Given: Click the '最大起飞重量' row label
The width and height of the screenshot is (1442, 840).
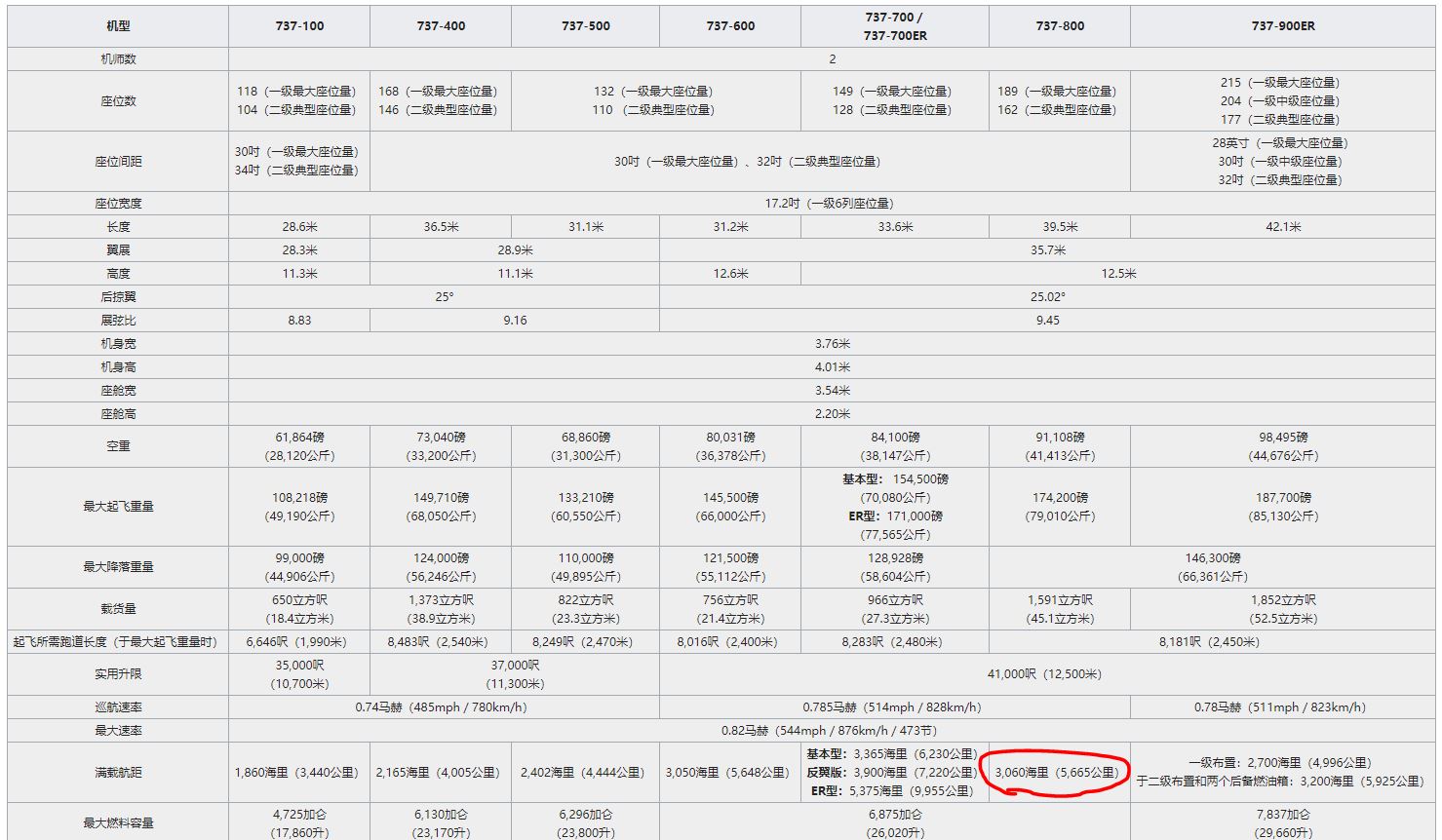Looking at the screenshot, I should [x=118, y=507].
